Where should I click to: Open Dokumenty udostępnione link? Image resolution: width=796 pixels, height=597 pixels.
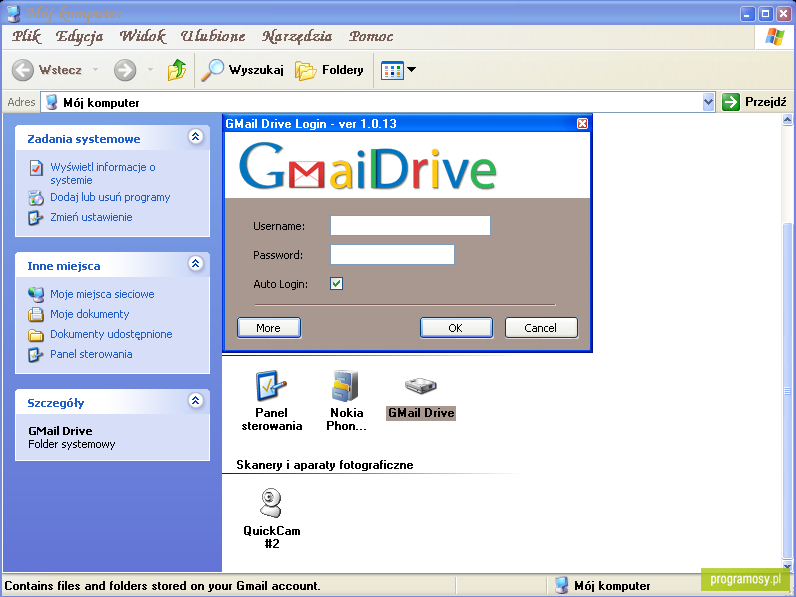tap(111, 335)
